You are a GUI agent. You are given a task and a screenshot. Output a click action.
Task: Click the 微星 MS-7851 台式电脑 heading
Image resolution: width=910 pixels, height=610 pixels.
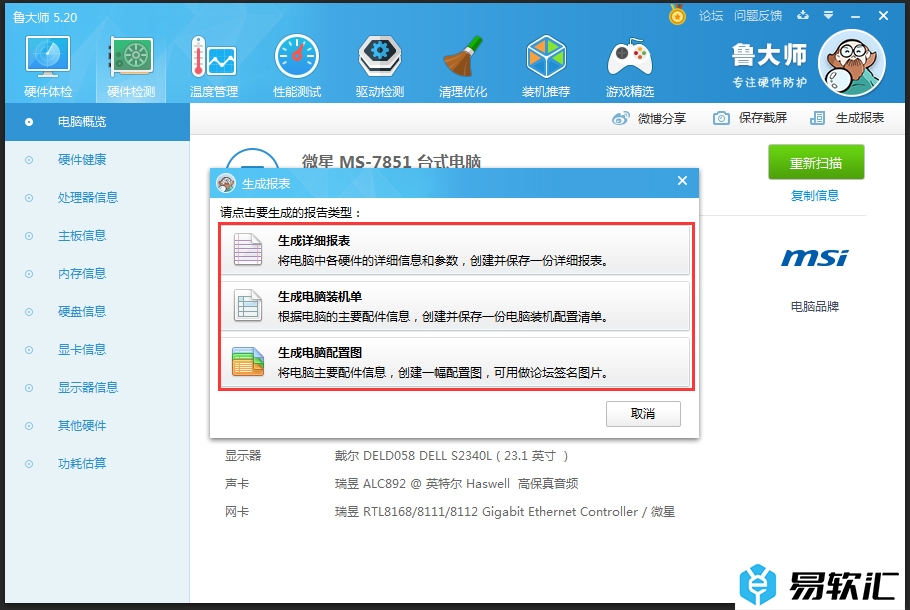coord(391,161)
